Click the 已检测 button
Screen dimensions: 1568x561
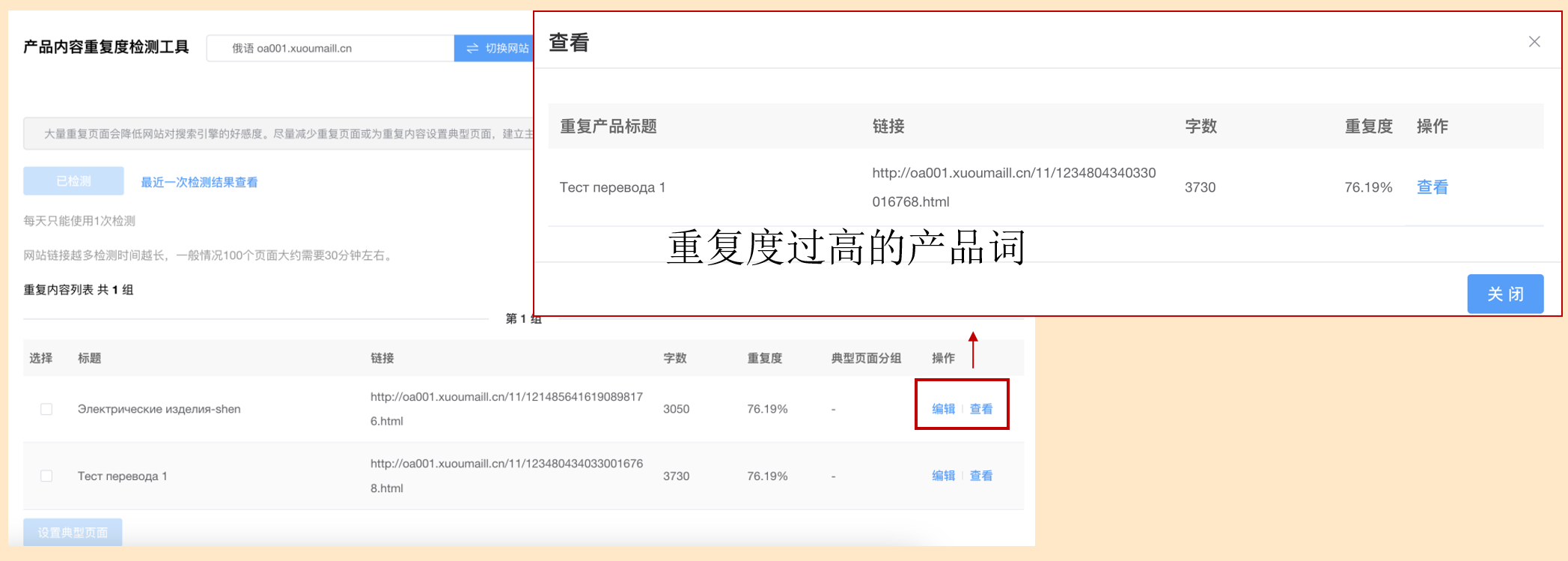[73, 181]
